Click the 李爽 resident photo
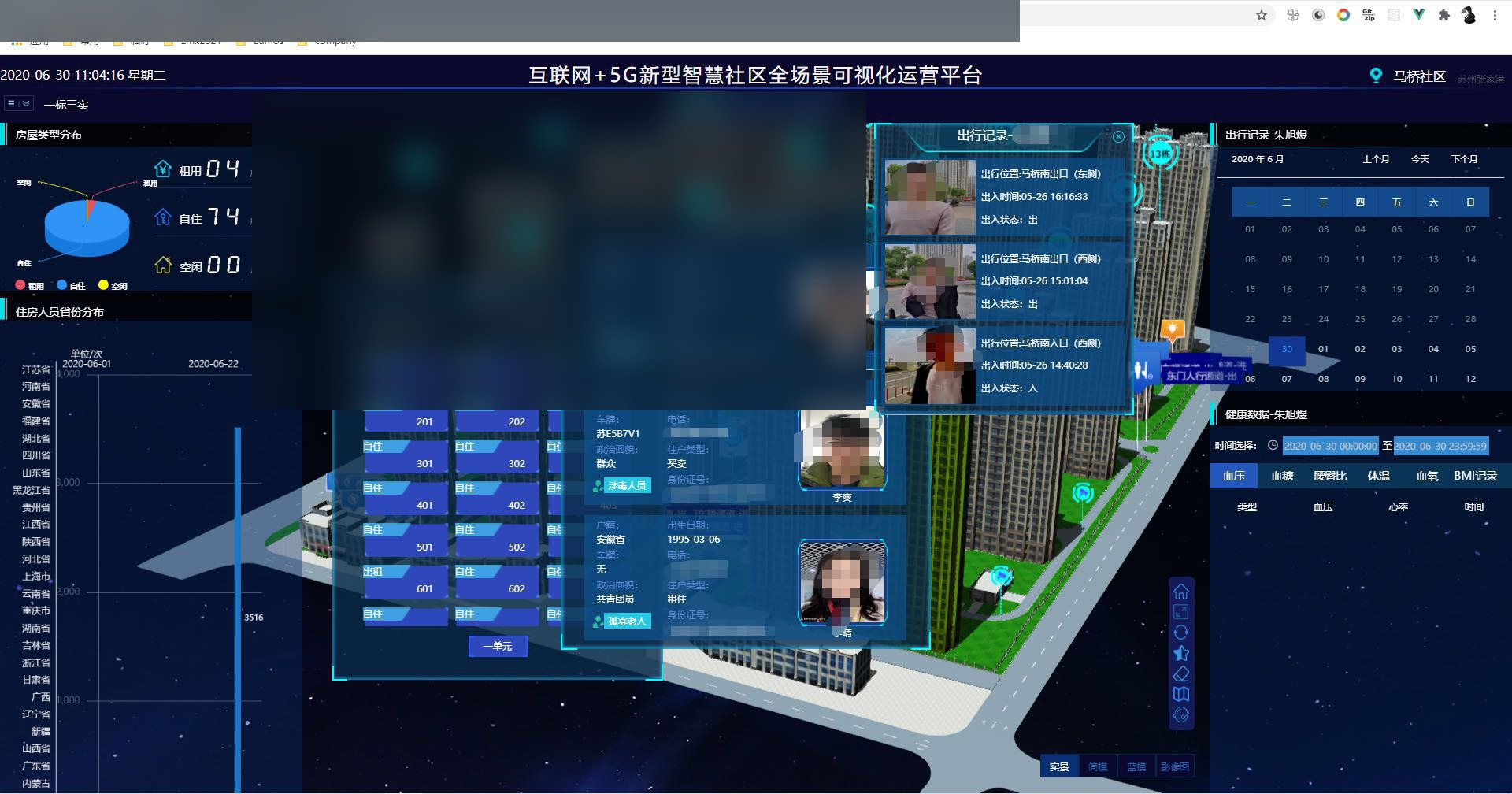Viewport: 1512px width, 794px height. (x=843, y=448)
